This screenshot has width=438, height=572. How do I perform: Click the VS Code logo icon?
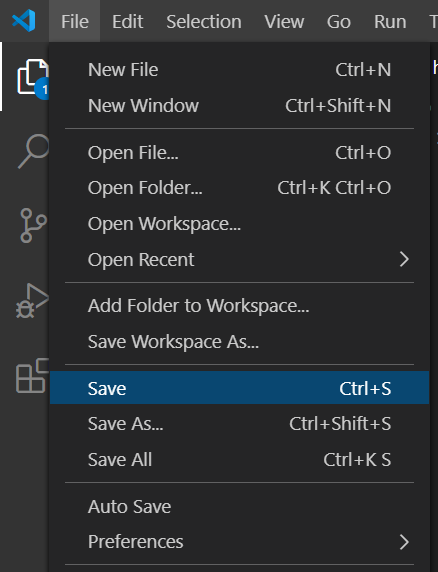point(24,20)
